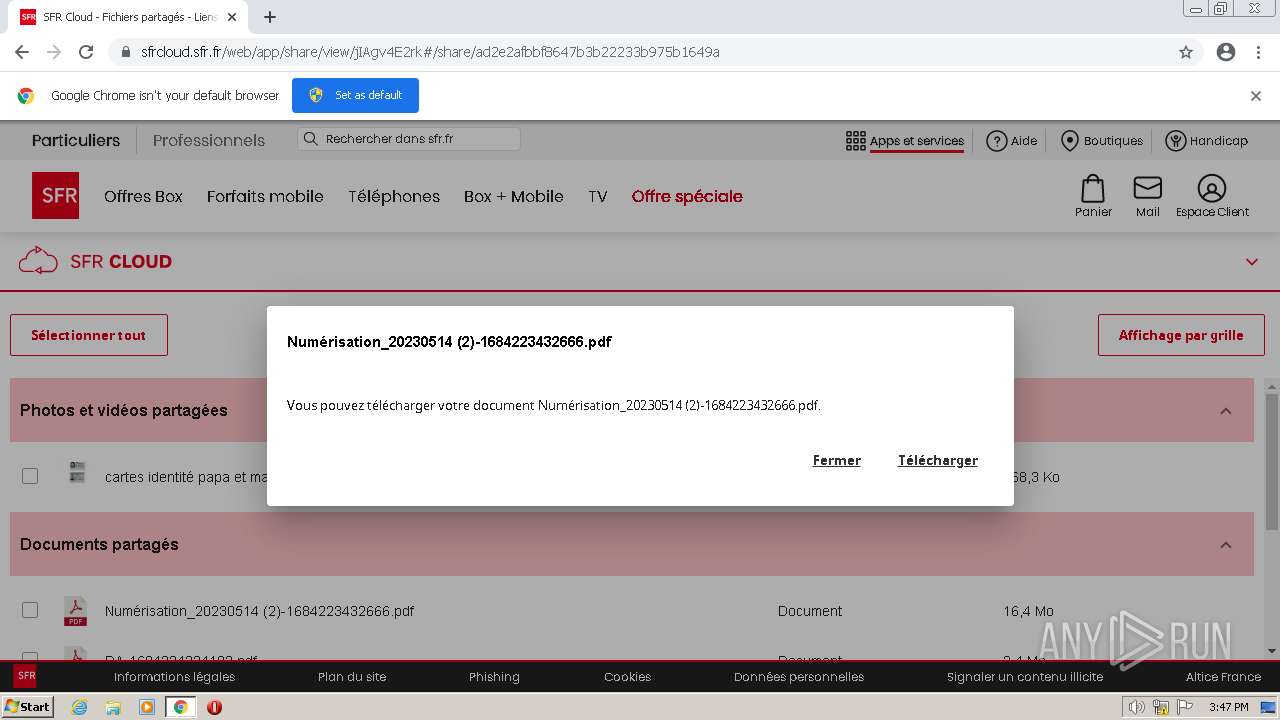Open the file explorer taskbar icon
This screenshot has height=720, width=1280.
tap(113, 707)
